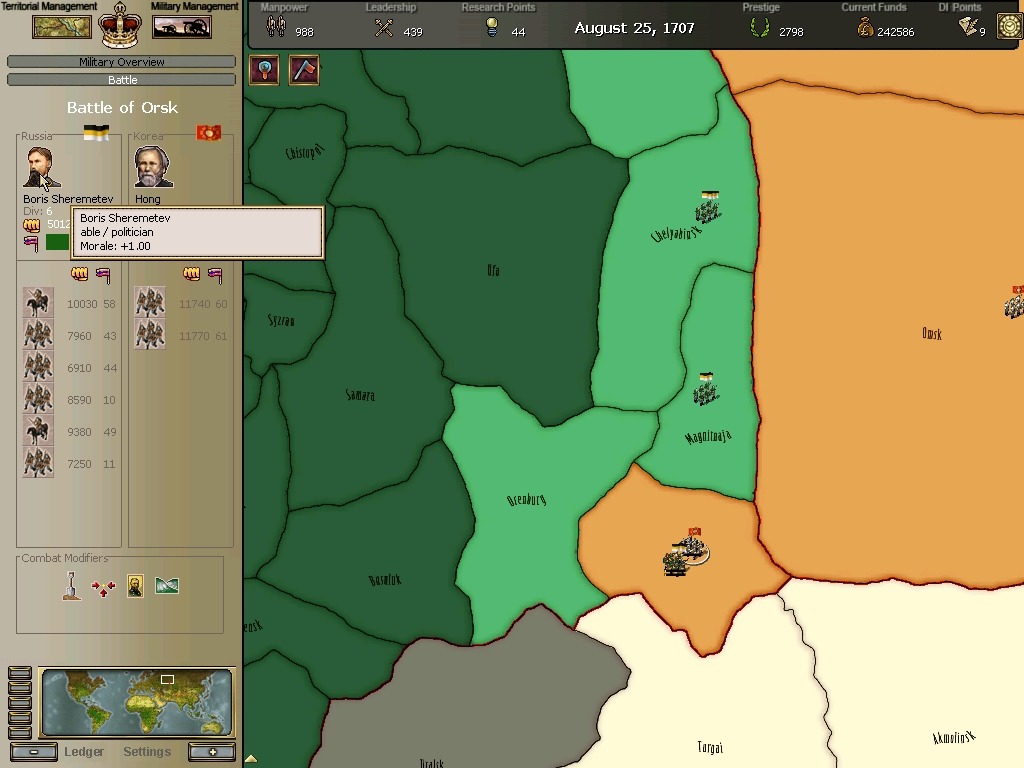Select Korean army at Omsk edge
The image size is (1024, 768).
click(x=1015, y=302)
